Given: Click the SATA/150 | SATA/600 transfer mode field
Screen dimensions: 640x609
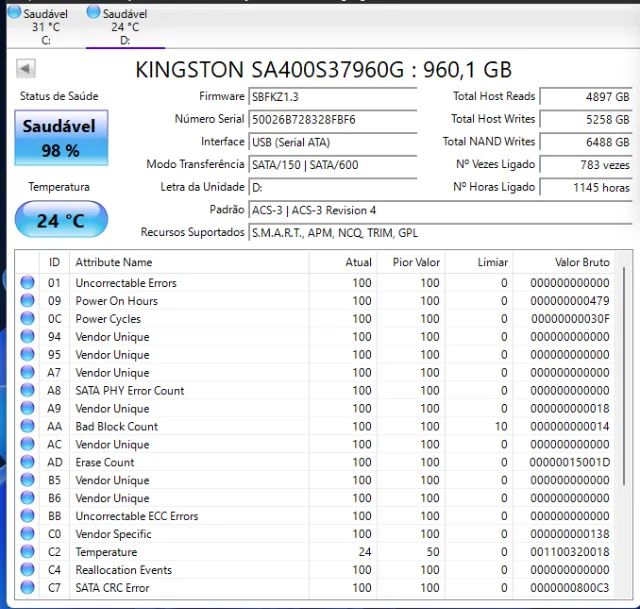Looking at the screenshot, I should [332, 165].
